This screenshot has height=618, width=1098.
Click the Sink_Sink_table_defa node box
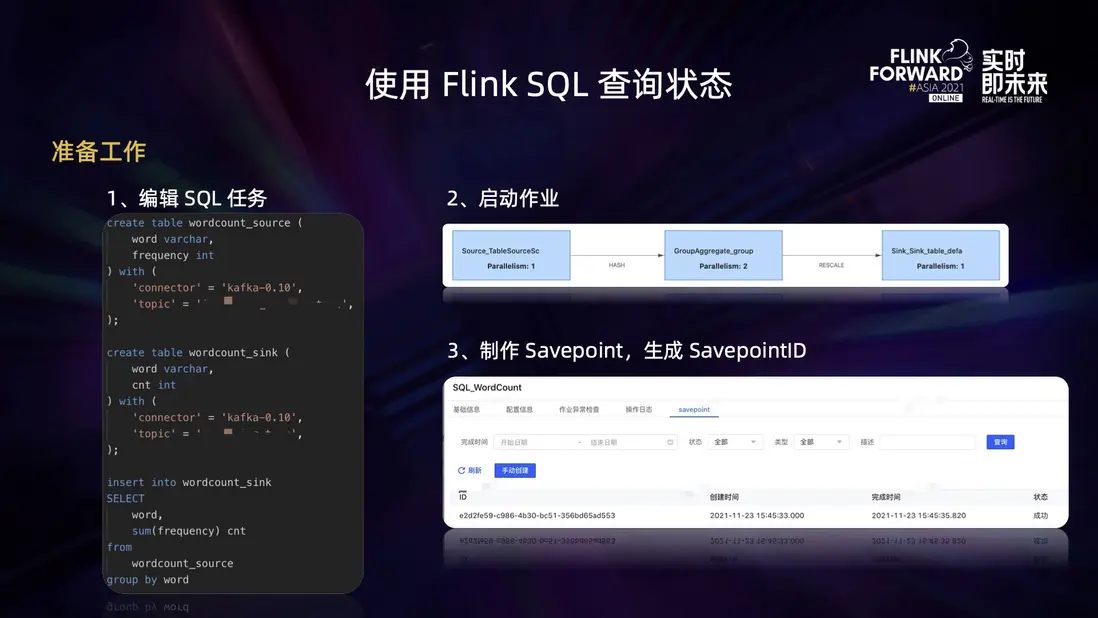click(940, 255)
